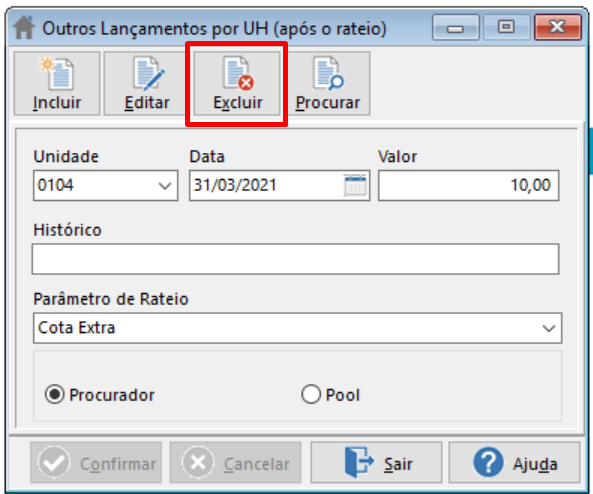
Task: Select the Pool radio option
Action: tap(331, 395)
